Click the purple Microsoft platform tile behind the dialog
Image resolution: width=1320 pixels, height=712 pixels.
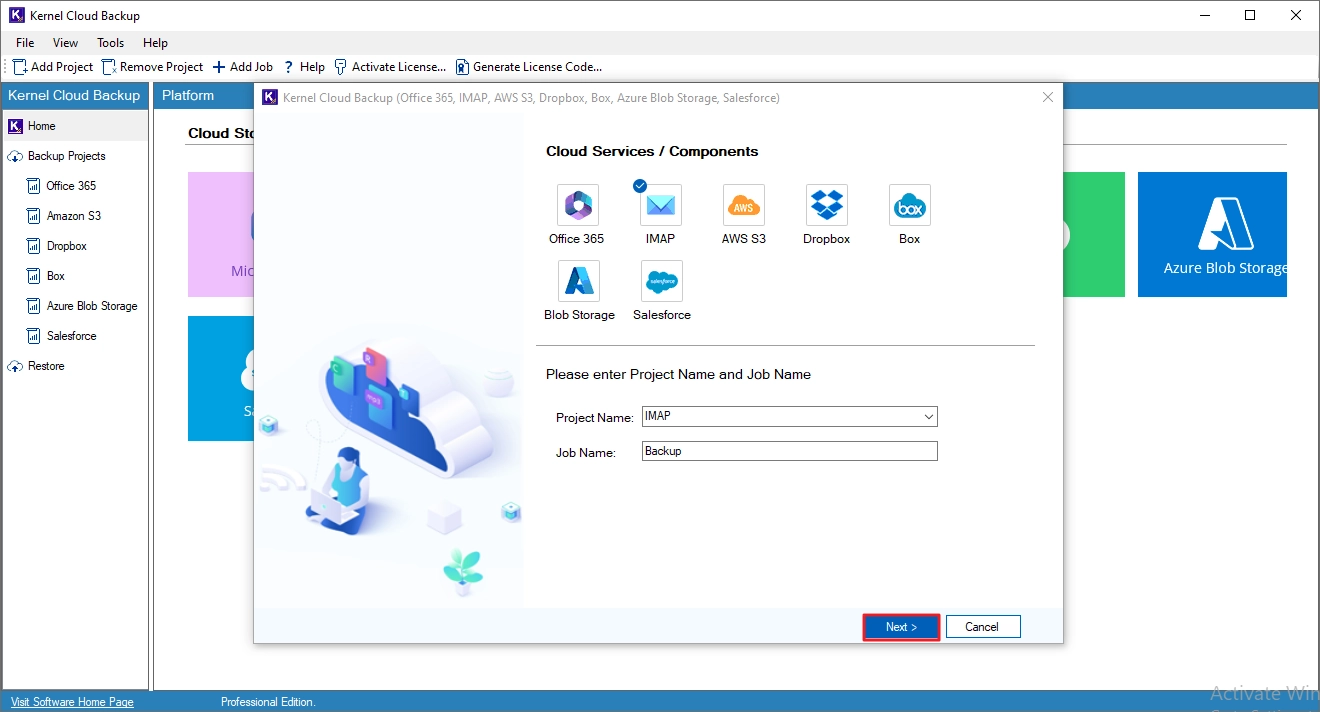pos(221,234)
